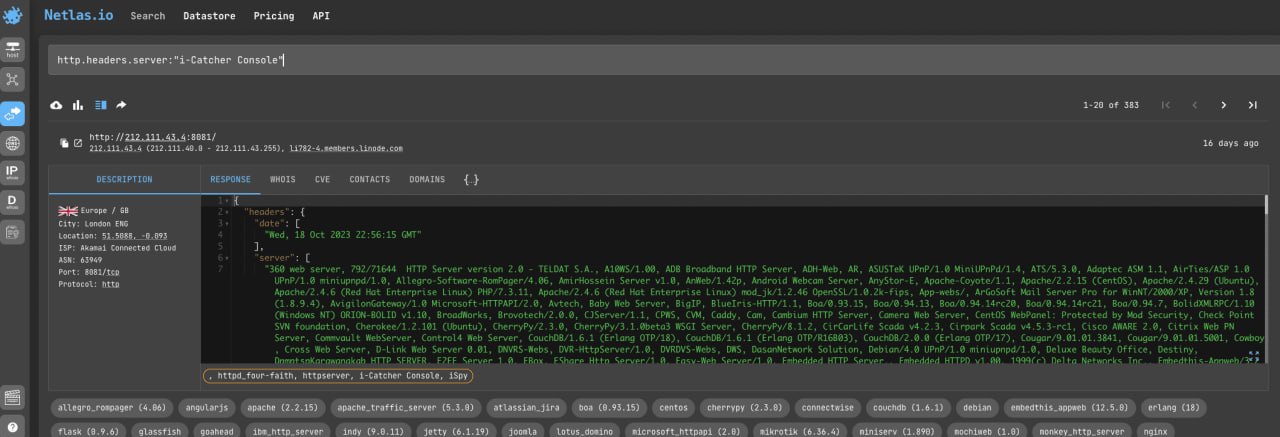Switch to the CVE tab
Viewport: 1280px width, 437px height.
[322, 180]
